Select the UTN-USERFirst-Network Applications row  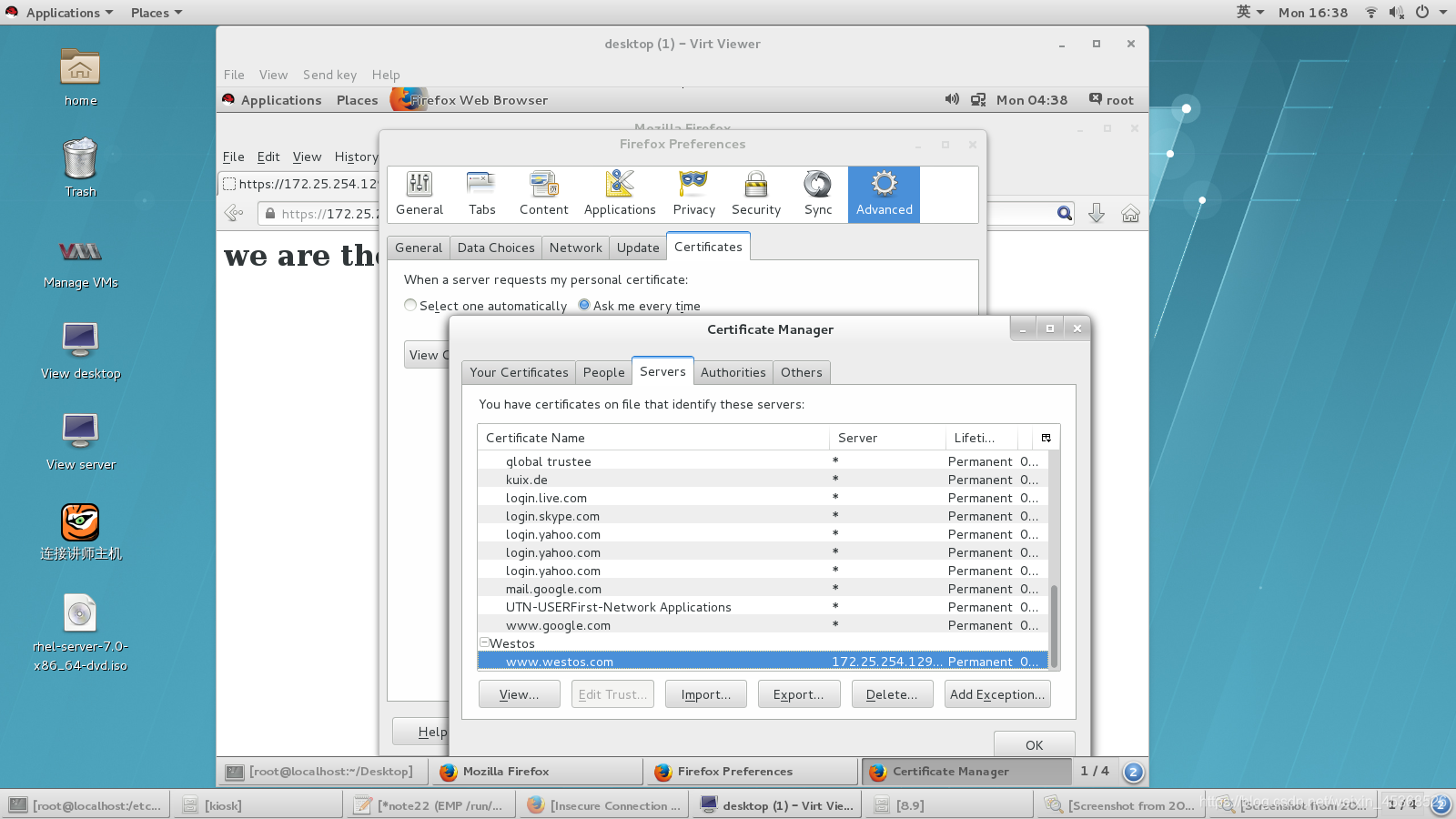pyautogui.click(x=763, y=607)
